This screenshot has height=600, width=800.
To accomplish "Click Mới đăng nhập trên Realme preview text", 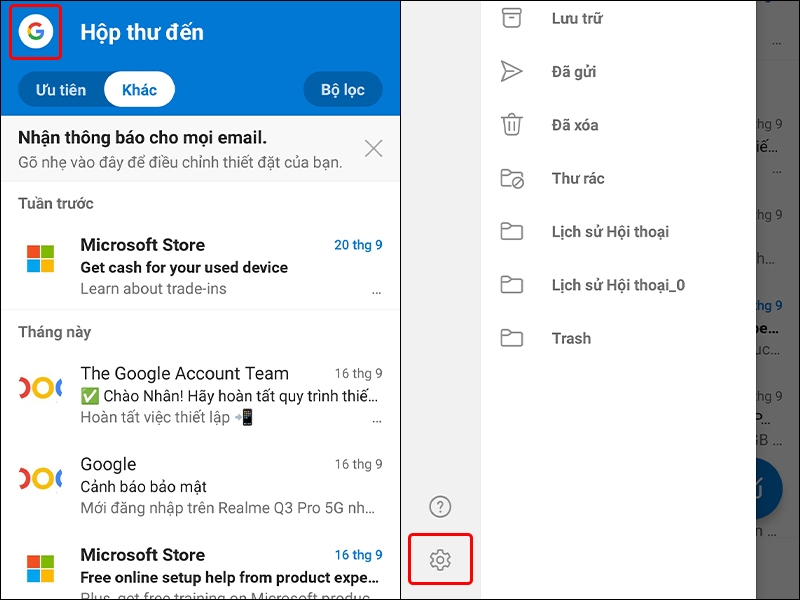I will coord(228,508).
